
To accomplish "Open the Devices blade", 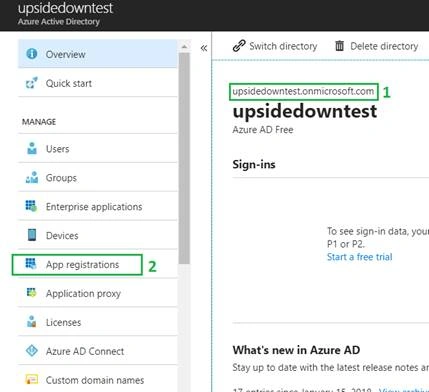I will click(97, 235).
